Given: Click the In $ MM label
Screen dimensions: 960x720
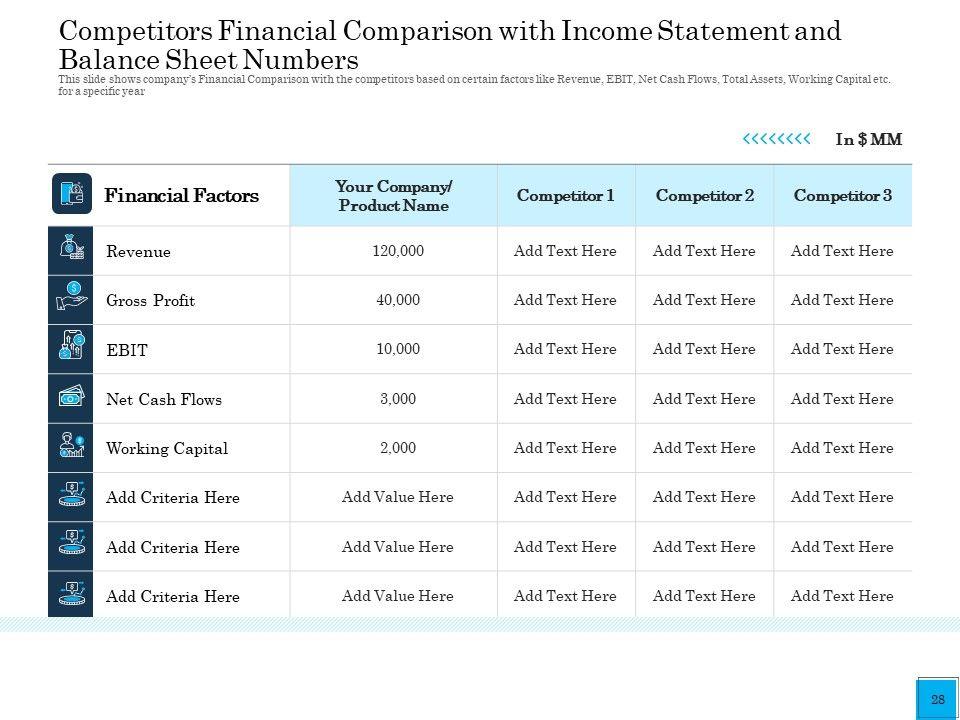Looking at the screenshot, I should pyautogui.click(x=868, y=140).
